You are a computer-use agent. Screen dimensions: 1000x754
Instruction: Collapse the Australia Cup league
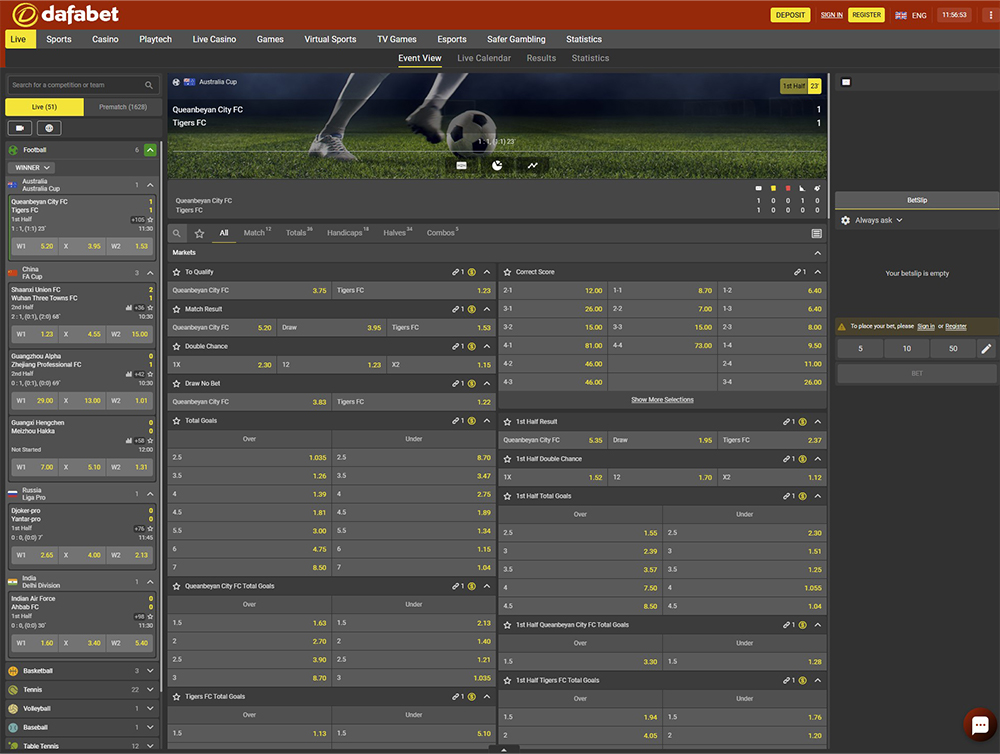coord(151,185)
